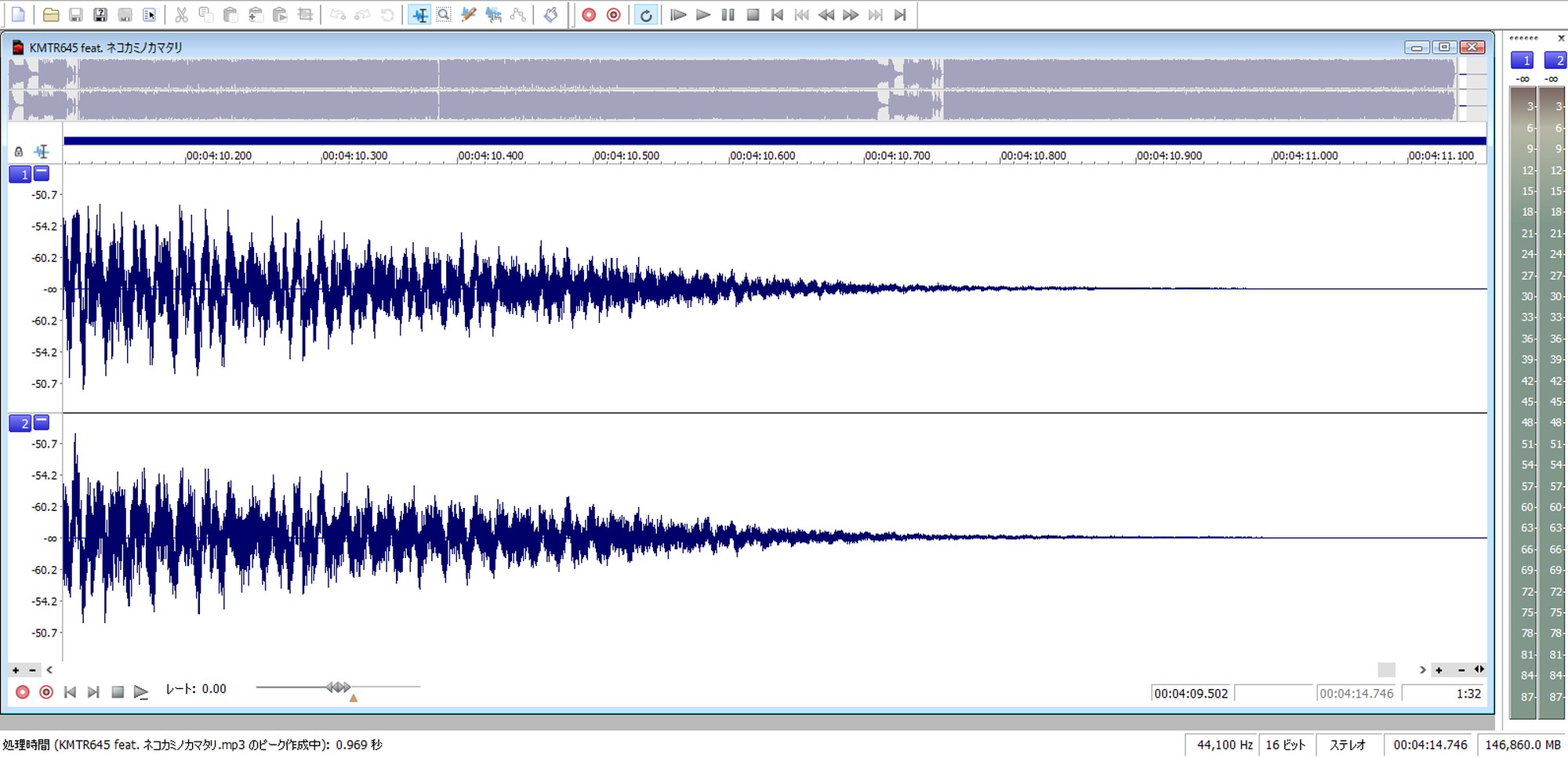Play from window transport bar
This screenshot has height=758, width=1568.
(x=141, y=692)
